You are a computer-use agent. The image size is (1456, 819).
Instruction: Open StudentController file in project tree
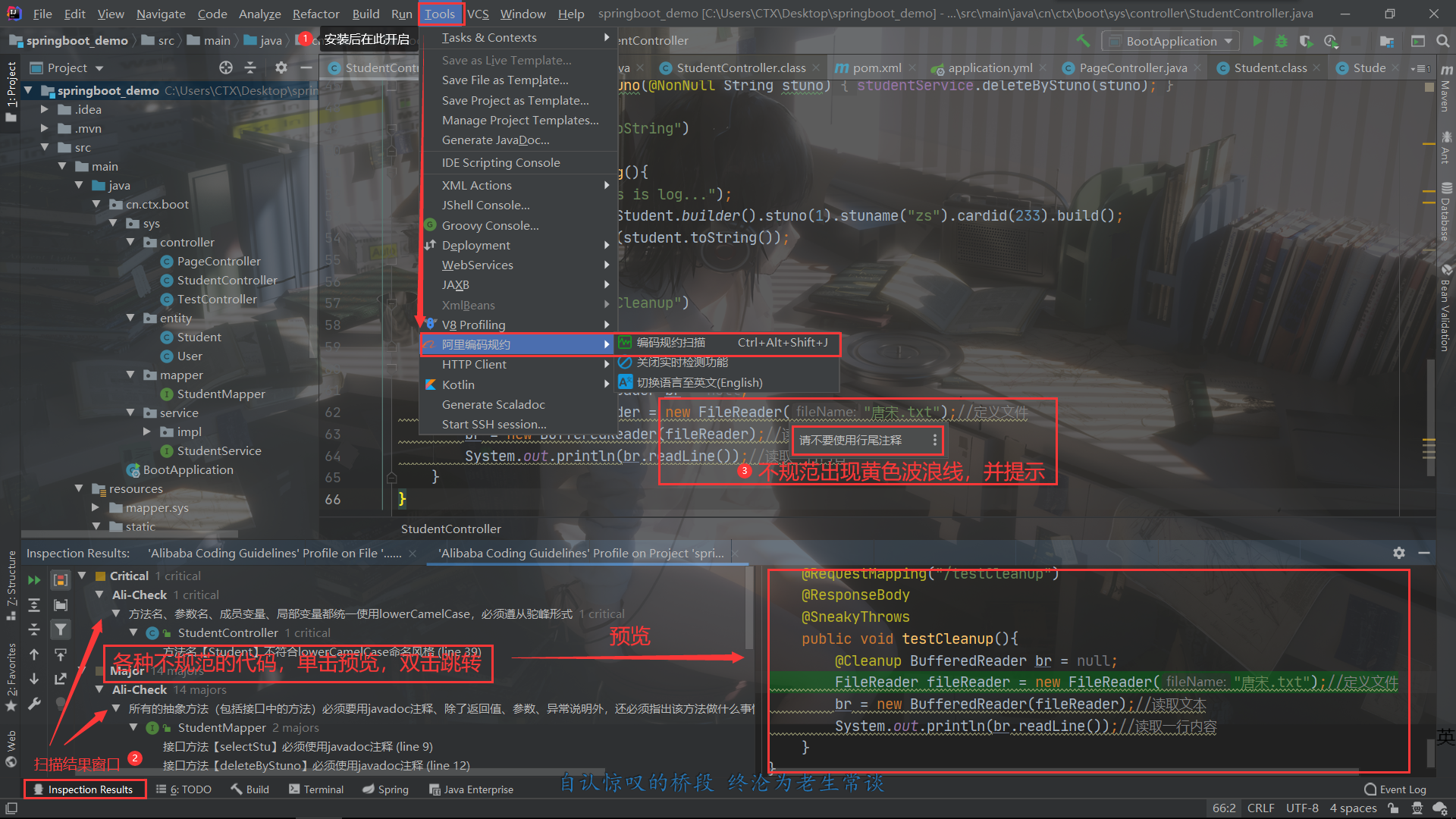tap(227, 280)
